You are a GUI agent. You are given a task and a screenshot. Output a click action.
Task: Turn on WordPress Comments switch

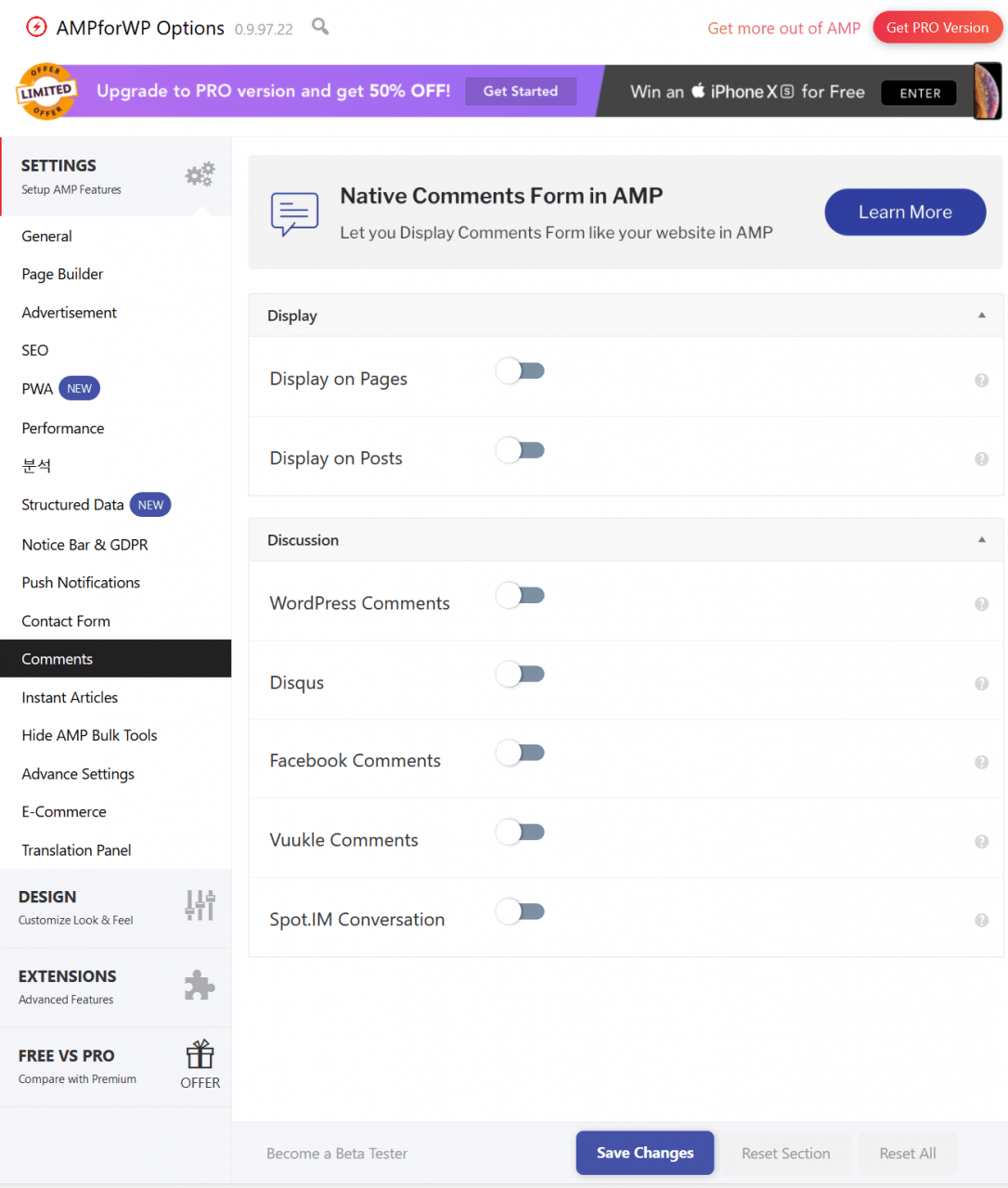click(520, 596)
